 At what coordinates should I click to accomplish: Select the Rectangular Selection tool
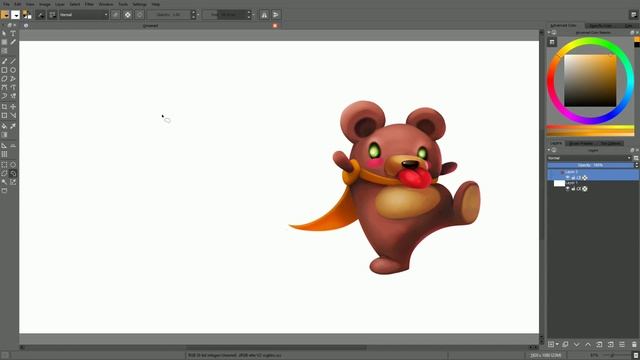[4, 165]
